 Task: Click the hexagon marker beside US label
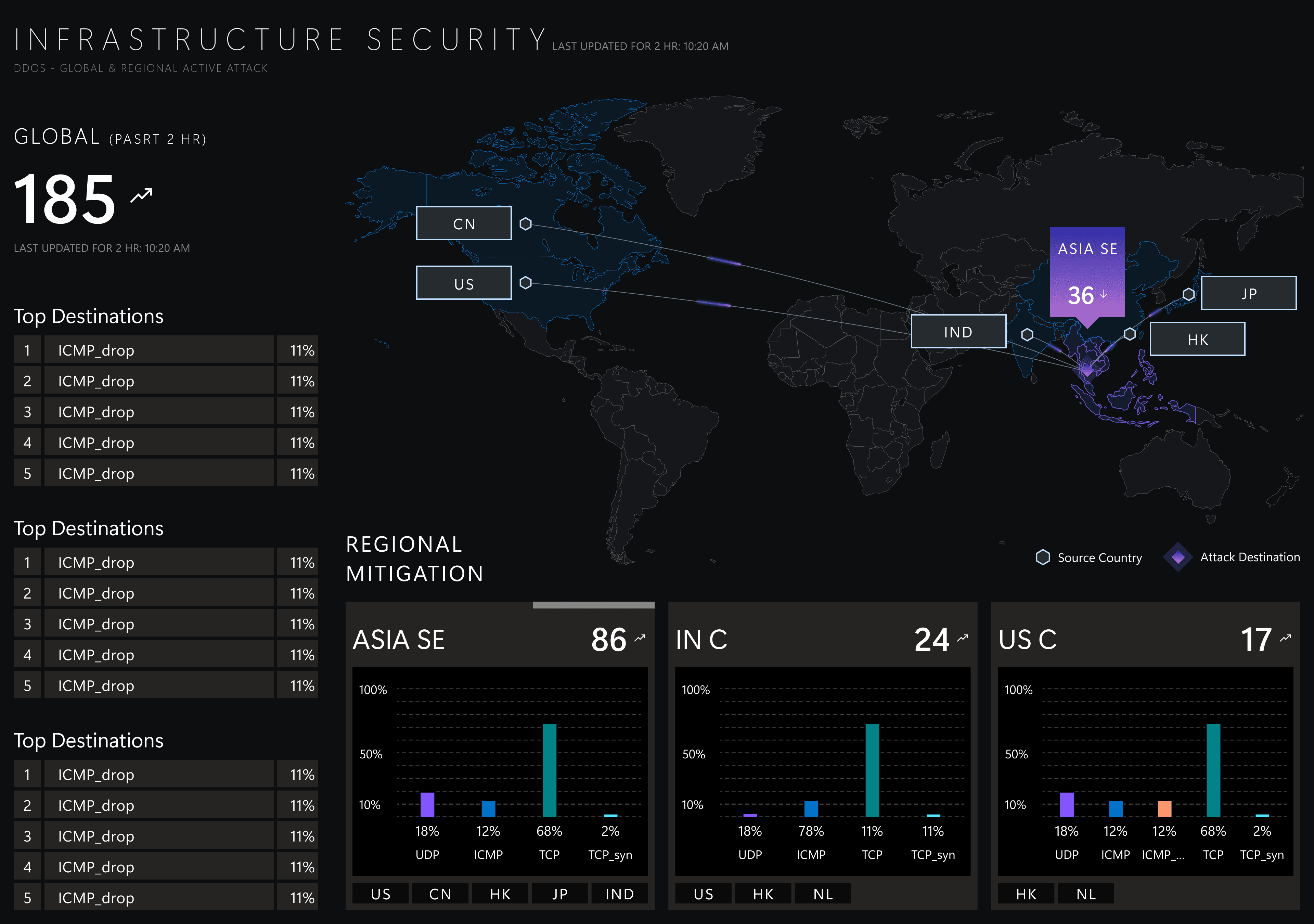click(x=525, y=283)
